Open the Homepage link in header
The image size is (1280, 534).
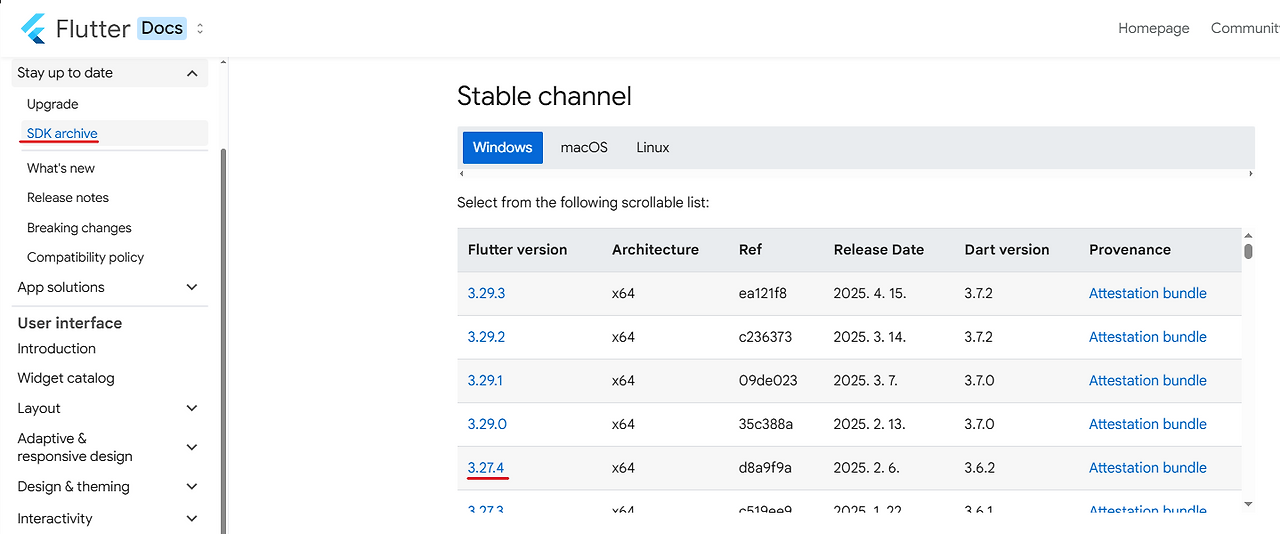[x=1153, y=28]
